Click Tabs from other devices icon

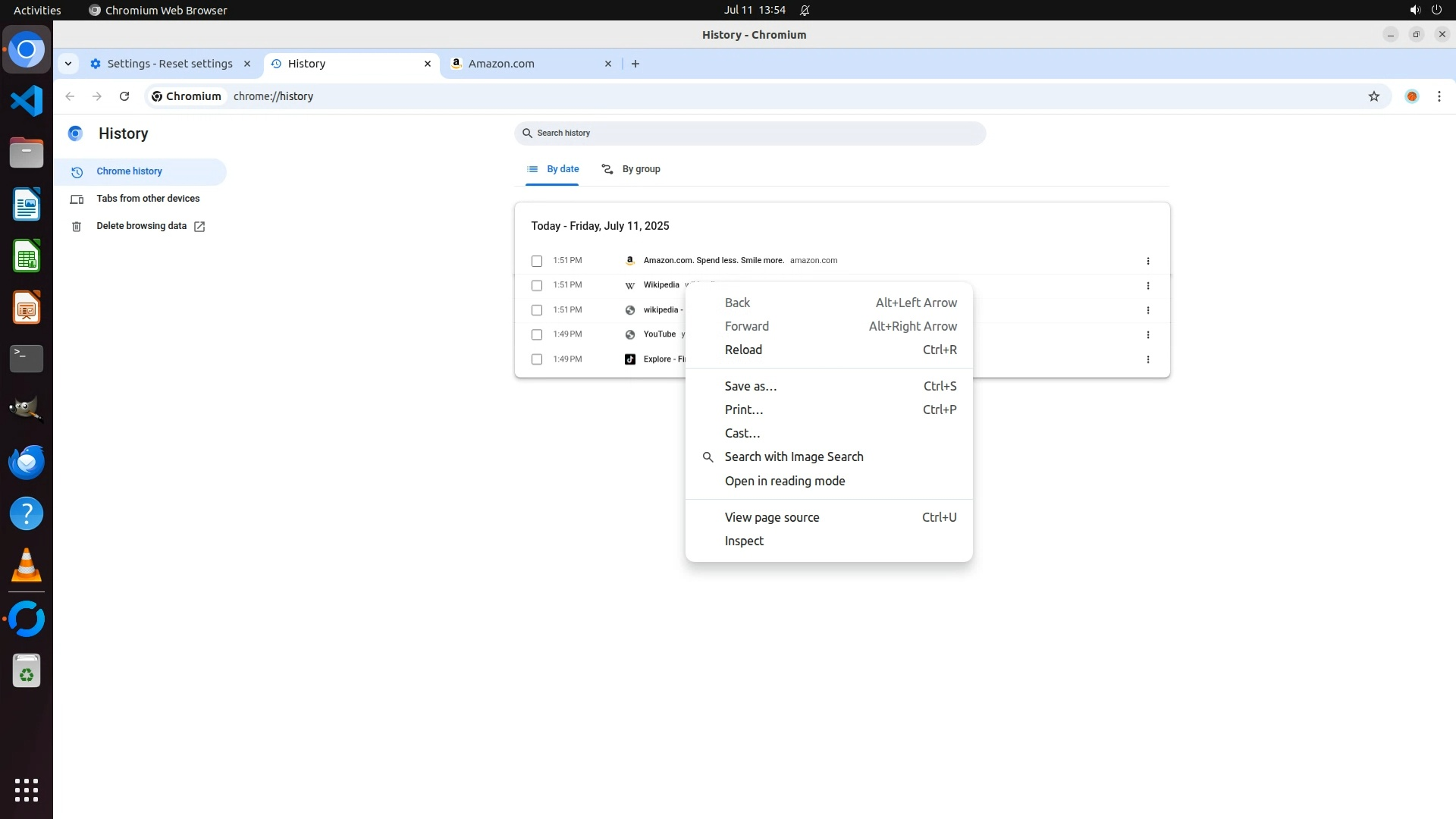click(77, 199)
